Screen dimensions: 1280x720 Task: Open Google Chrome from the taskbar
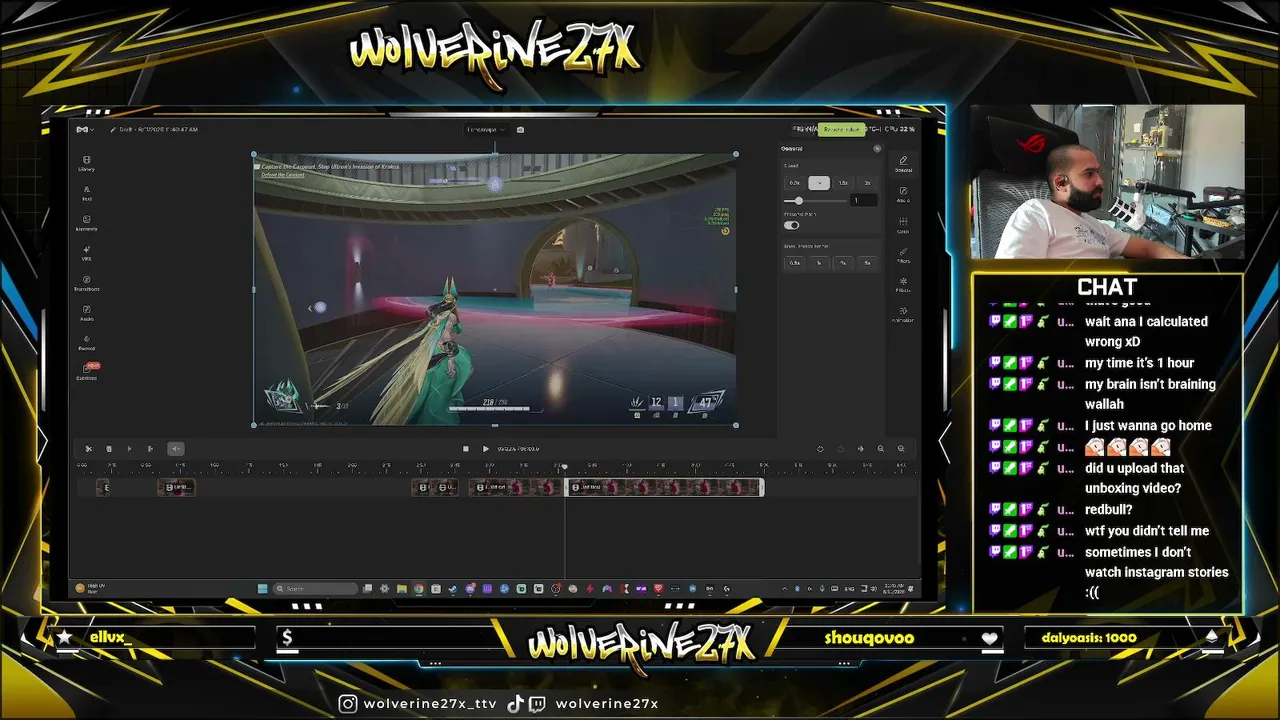[x=419, y=588]
